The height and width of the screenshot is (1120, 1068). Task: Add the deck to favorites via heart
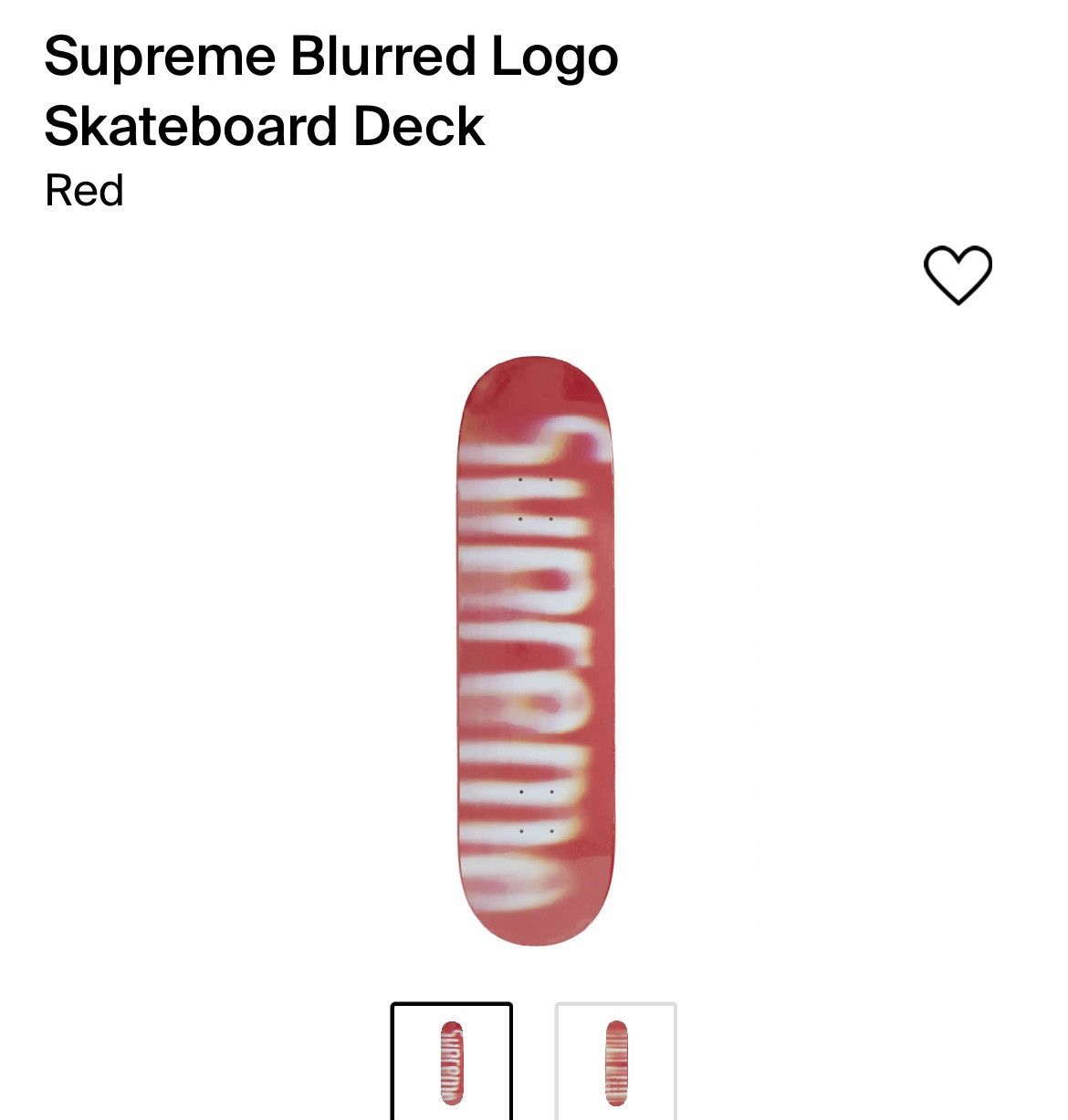click(x=958, y=275)
